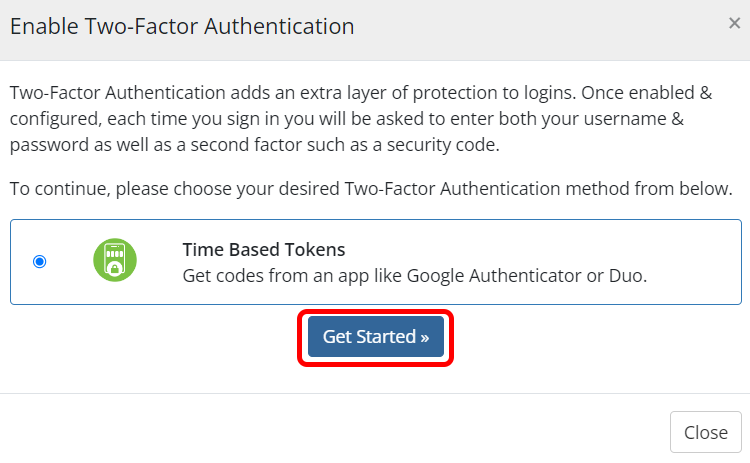Click the green phone lock token icon
Screen dimensions: 750x463
tap(115, 261)
